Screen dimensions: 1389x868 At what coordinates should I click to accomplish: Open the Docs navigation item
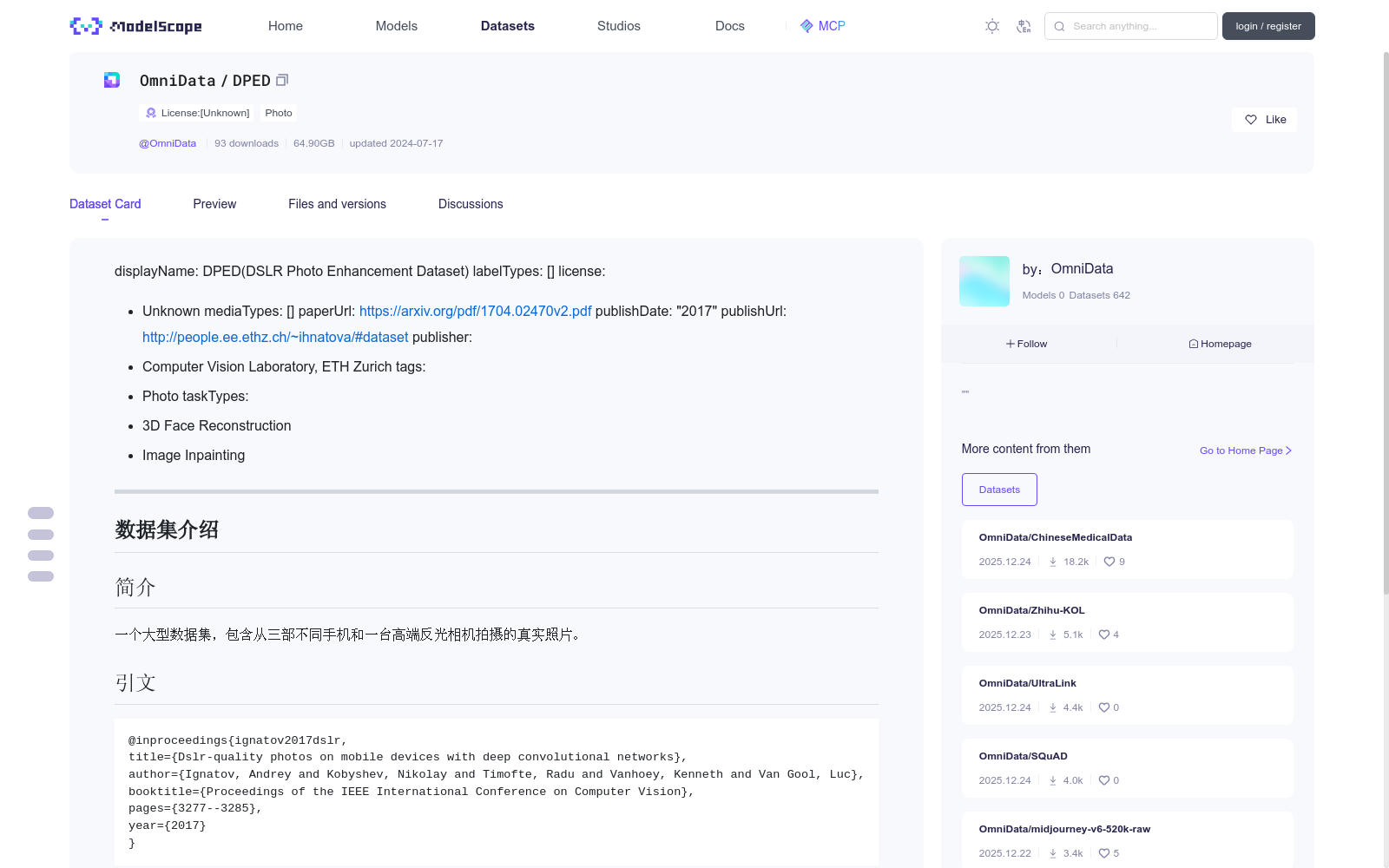pos(730,26)
